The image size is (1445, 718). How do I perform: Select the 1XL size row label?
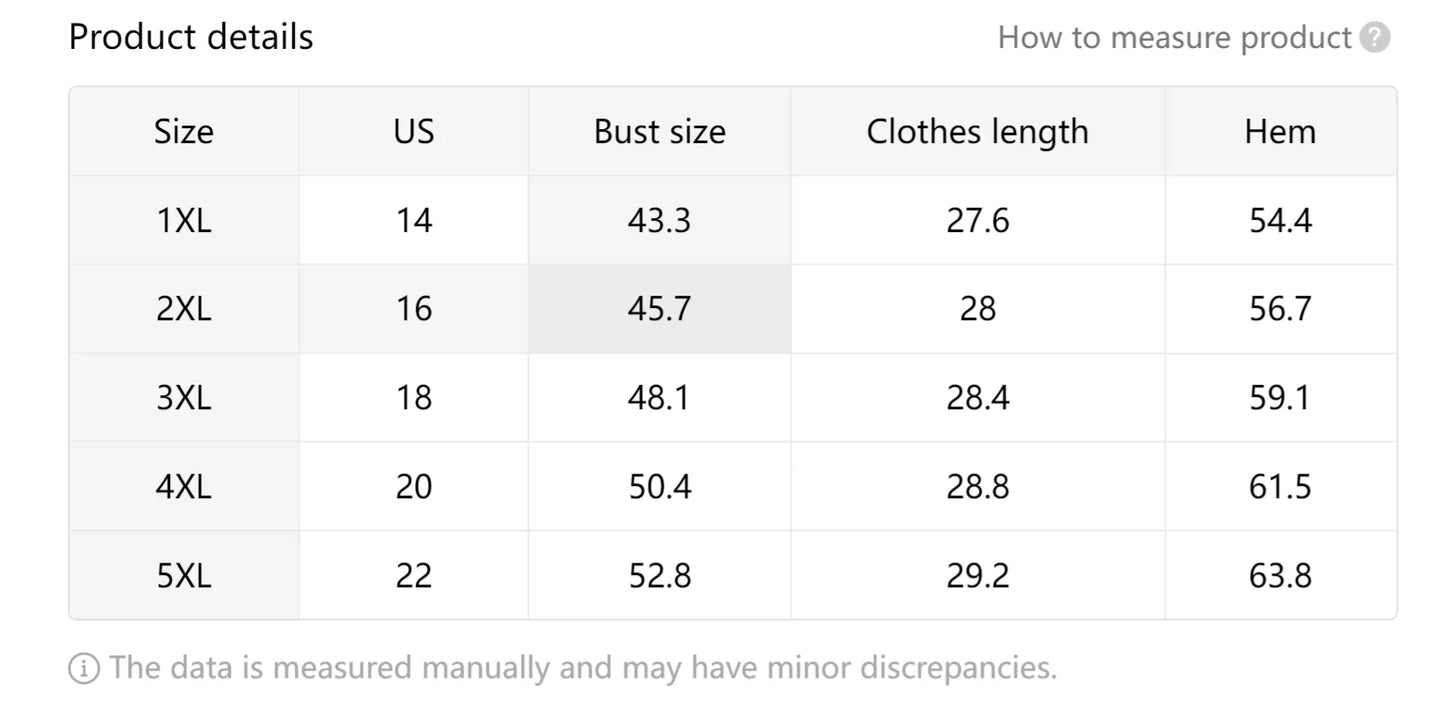(x=183, y=220)
